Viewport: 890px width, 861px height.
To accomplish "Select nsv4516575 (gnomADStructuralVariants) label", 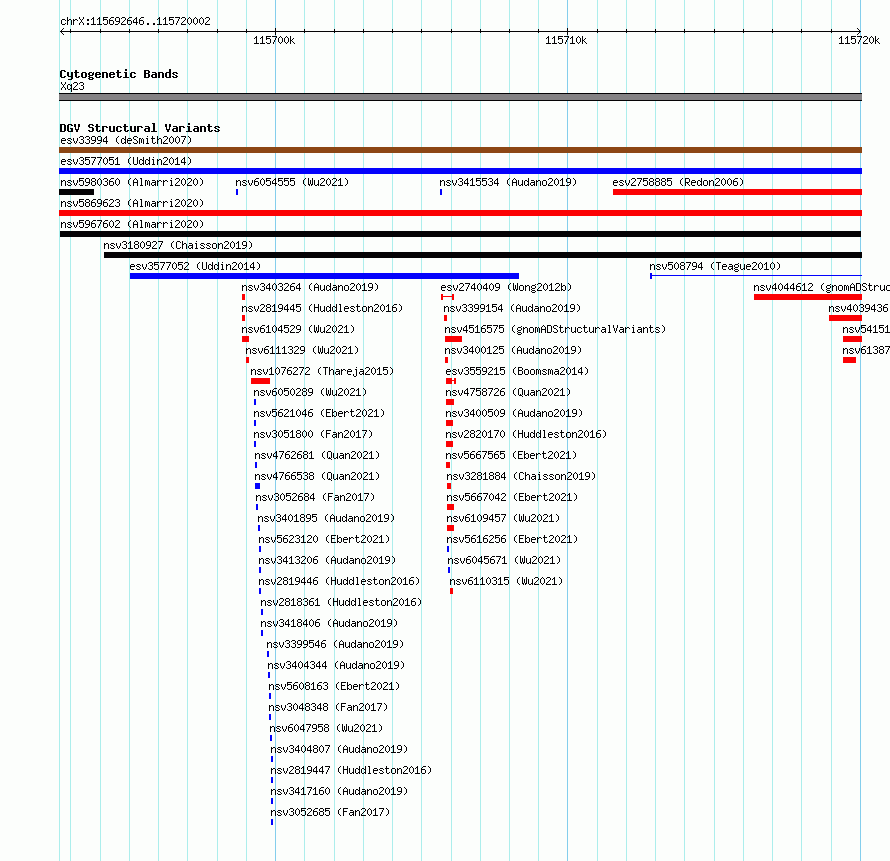I will point(555,329).
